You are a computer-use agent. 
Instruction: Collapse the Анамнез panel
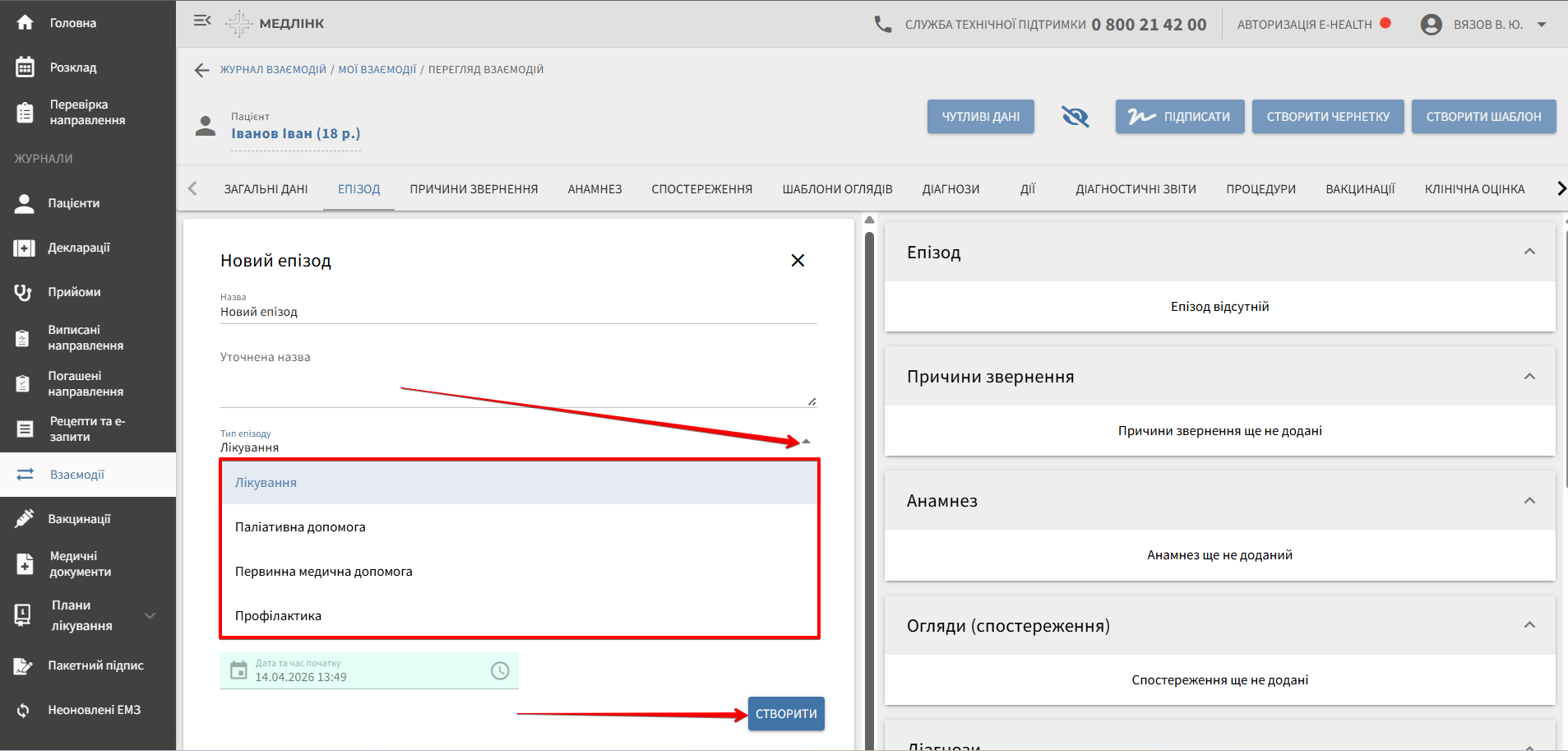point(1529,501)
